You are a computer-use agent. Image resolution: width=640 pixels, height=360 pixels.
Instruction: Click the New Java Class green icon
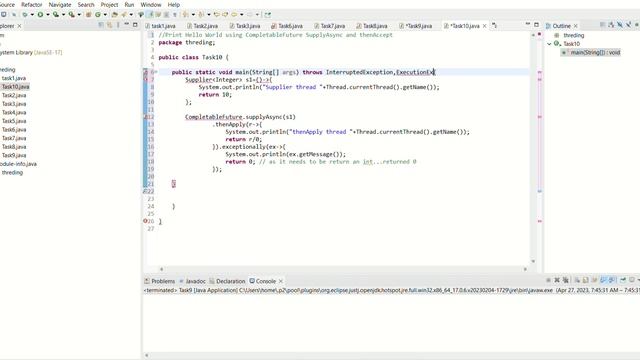click(x=98, y=15)
